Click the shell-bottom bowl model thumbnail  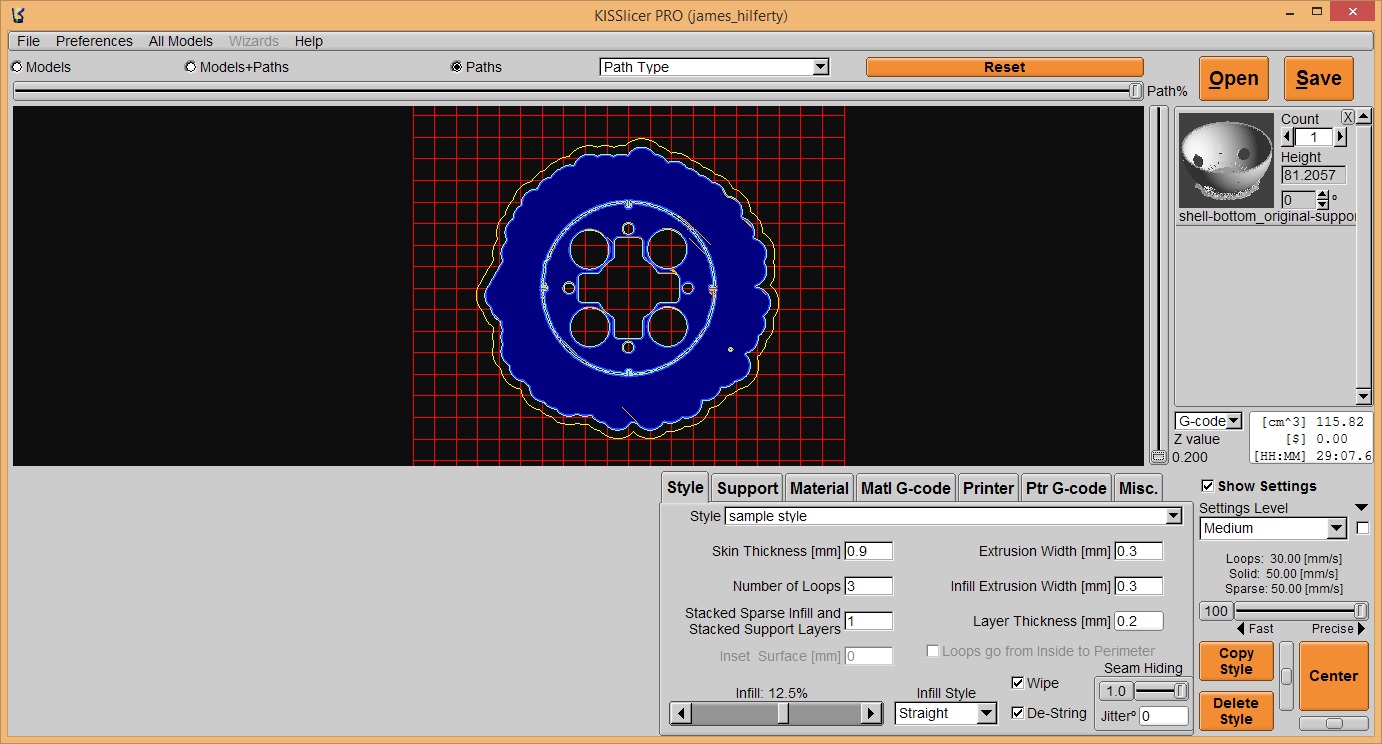click(1227, 160)
